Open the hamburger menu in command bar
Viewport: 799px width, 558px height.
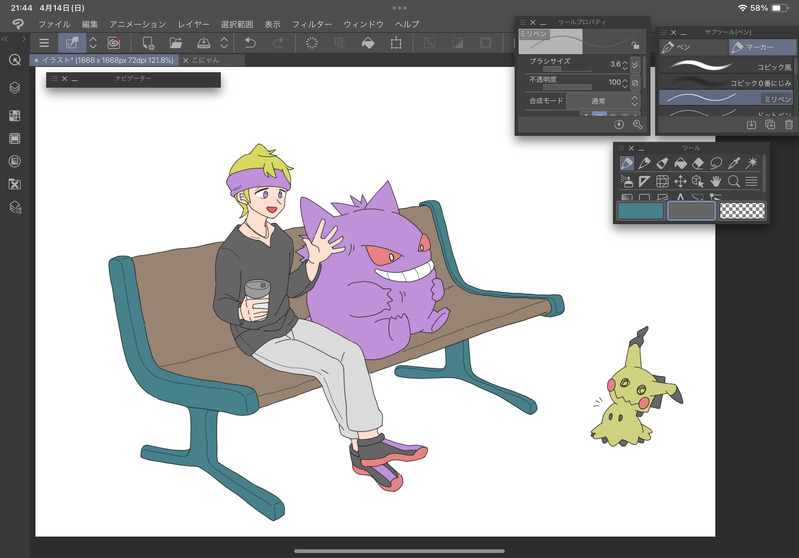point(44,43)
